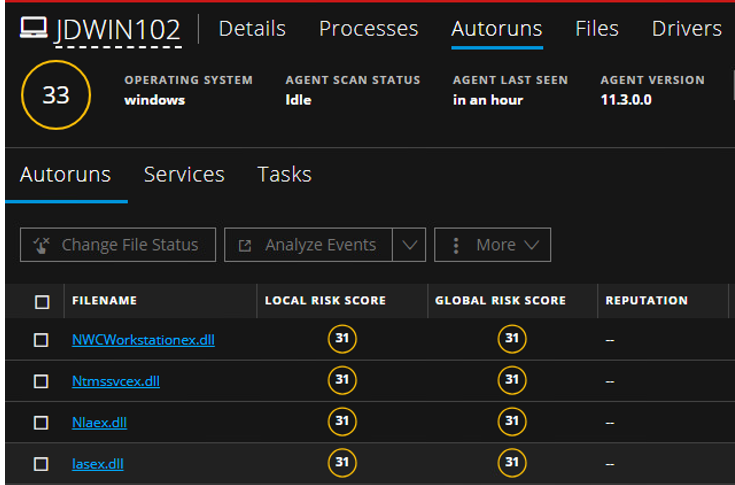Open the More actions dropdown
The height and width of the screenshot is (485, 735).
[493, 245]
